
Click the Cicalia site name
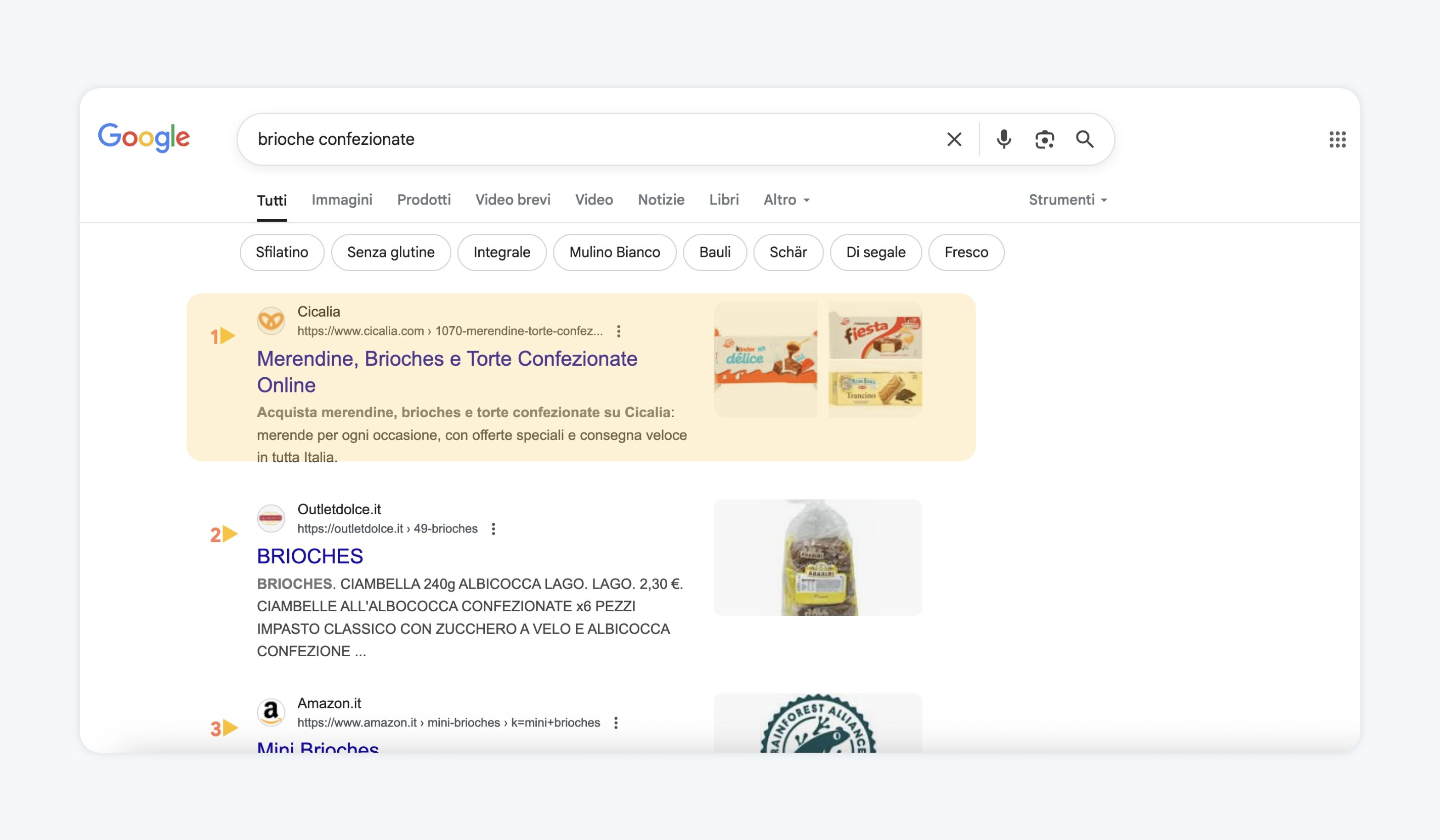click(x=318, y=312)
